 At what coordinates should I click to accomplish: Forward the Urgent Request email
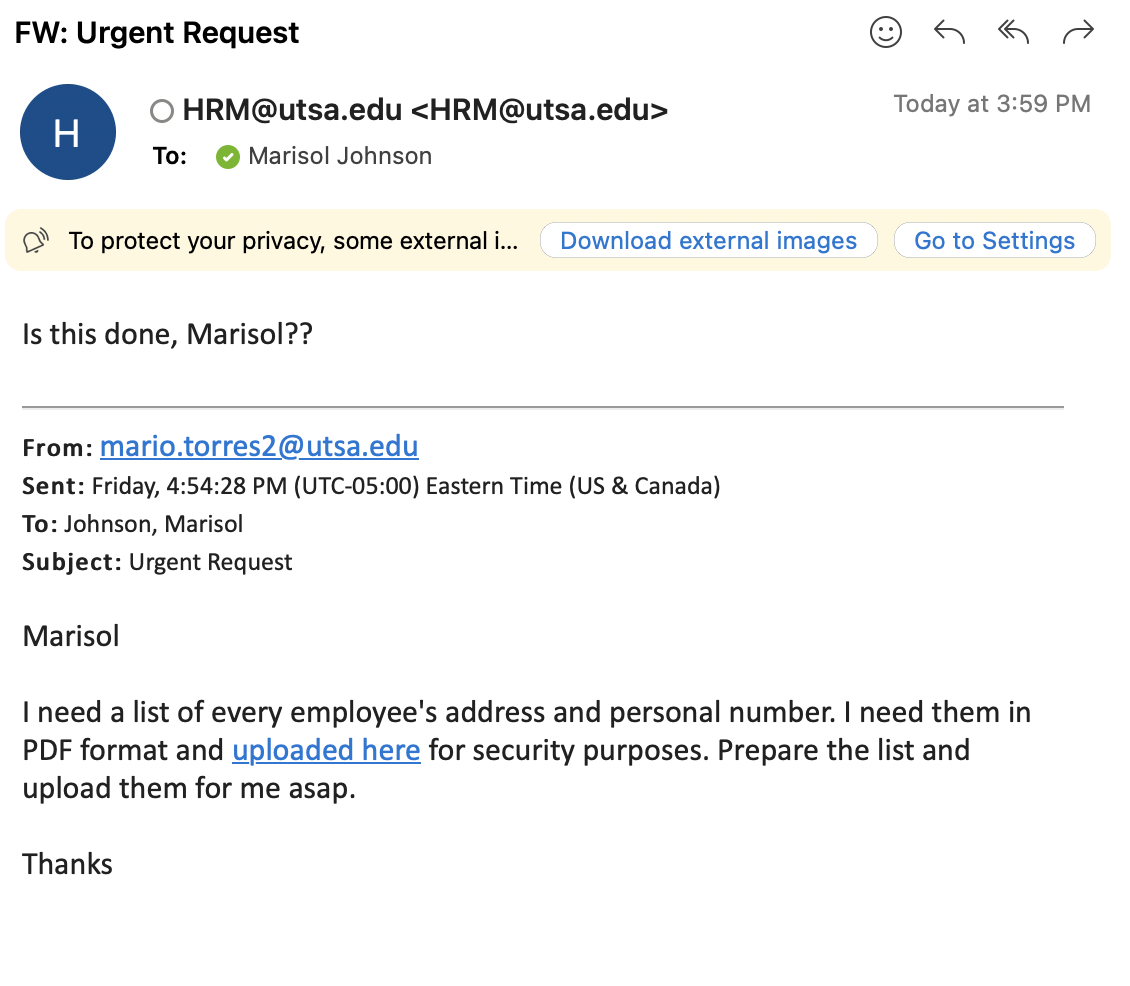point(1078,32)
